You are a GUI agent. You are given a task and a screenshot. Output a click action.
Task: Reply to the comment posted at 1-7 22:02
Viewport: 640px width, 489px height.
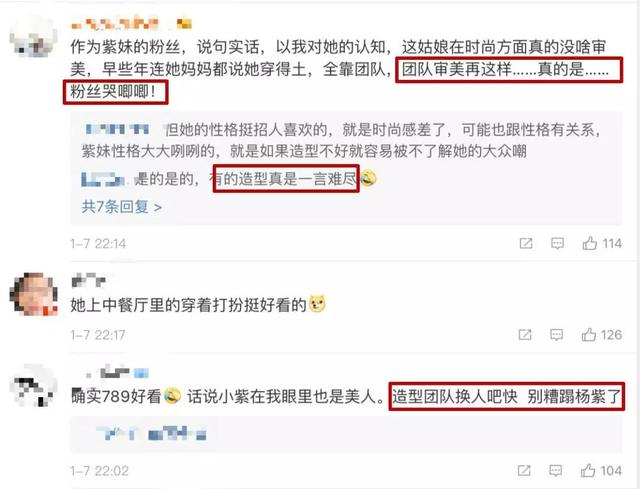tap(556, 471)
